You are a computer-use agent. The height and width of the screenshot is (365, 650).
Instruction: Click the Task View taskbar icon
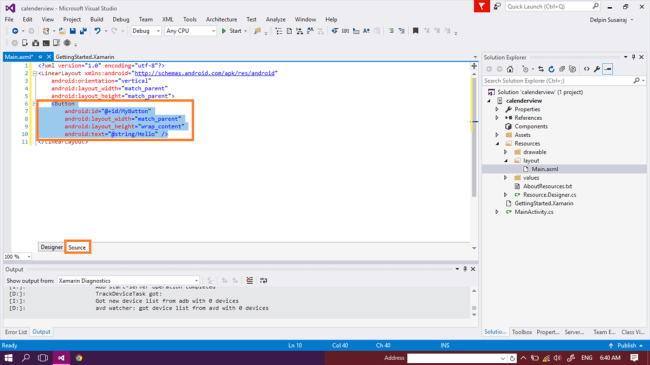[43, 358]
